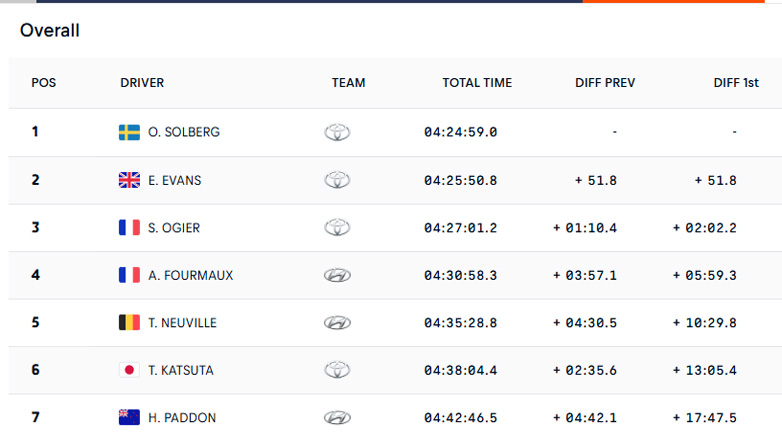Select the H. PADDON driver name

(x=182, y=418)
